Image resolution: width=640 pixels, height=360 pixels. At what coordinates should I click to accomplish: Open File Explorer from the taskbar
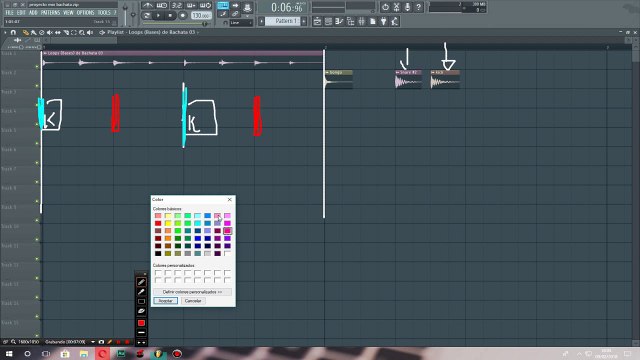click(x=84, y=354)
